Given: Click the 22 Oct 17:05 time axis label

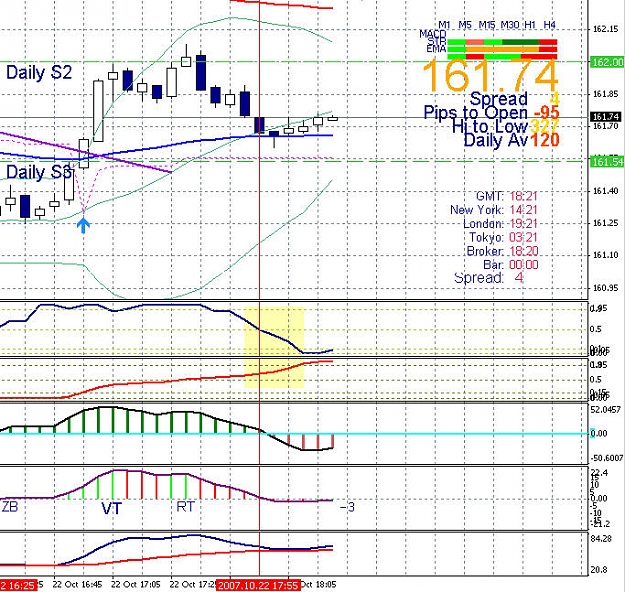Looking at the screenshot, I should pyautogui.click(x=136, y=585).
